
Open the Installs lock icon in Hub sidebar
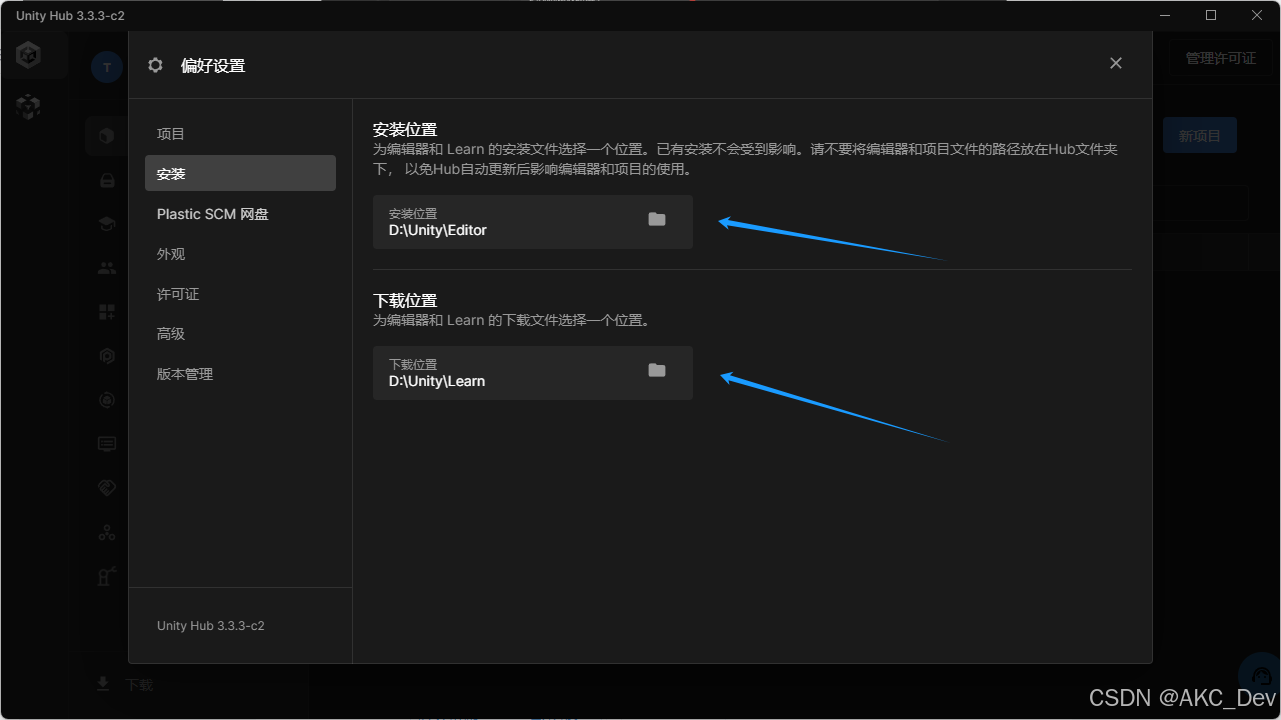tap(107, 180)
